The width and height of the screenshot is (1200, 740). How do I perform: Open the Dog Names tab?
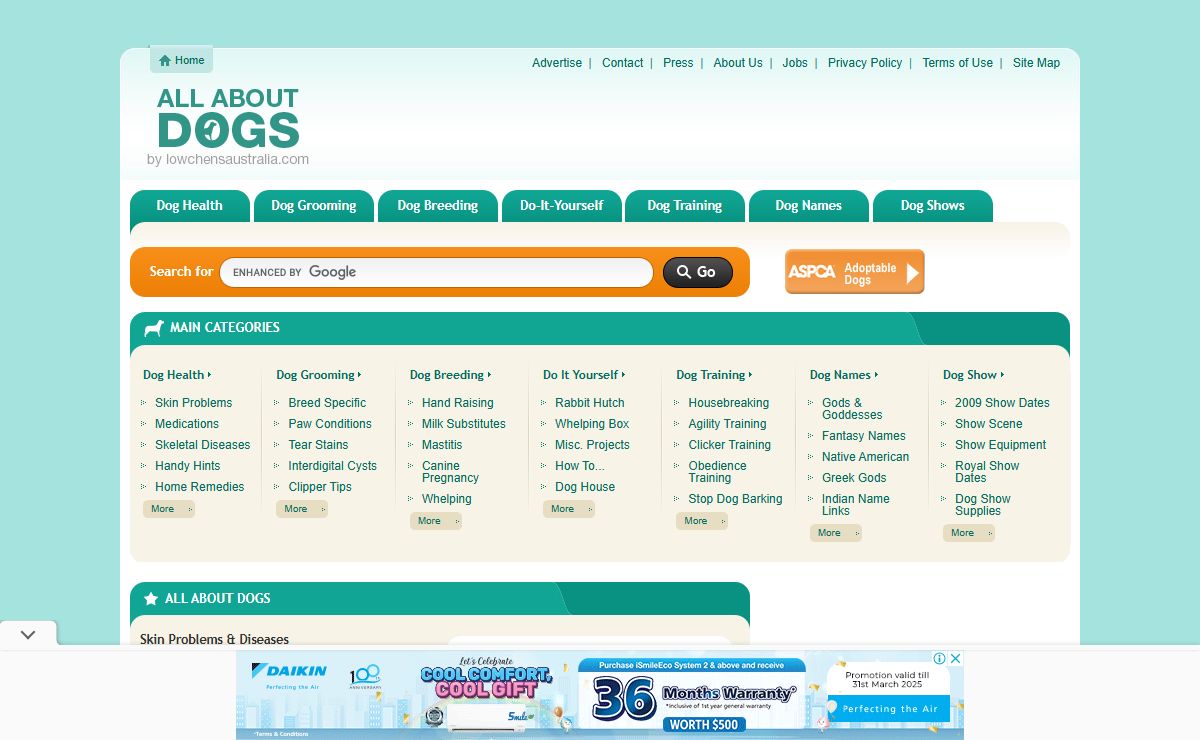coord(809,206)
